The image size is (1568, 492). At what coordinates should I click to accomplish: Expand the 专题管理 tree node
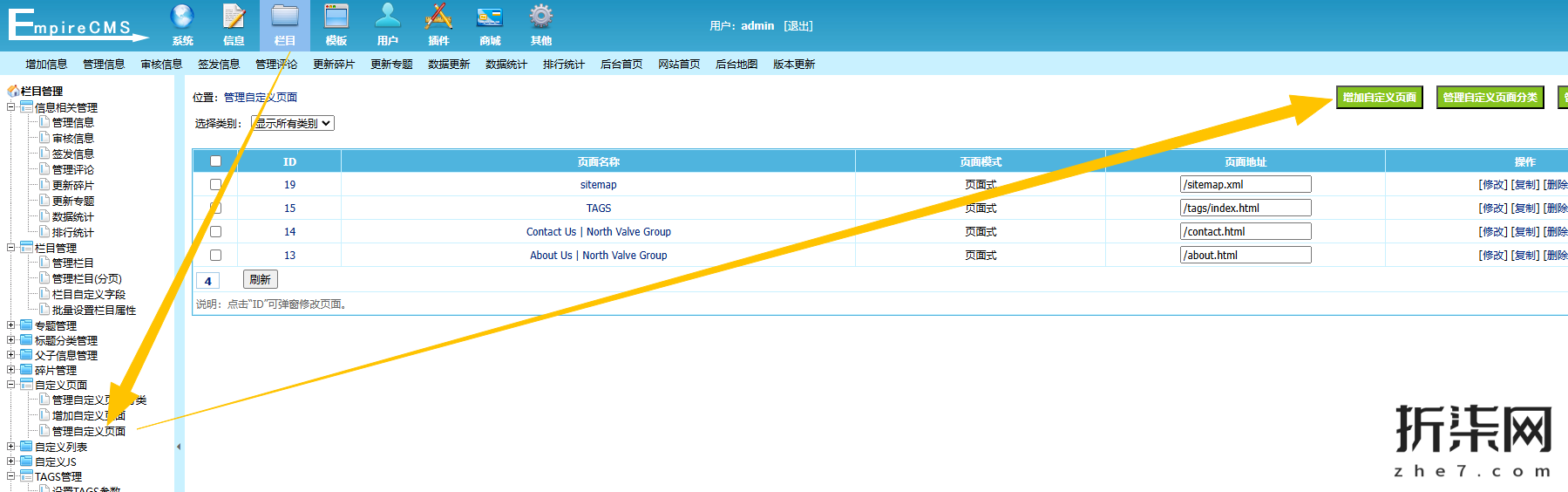10,325
